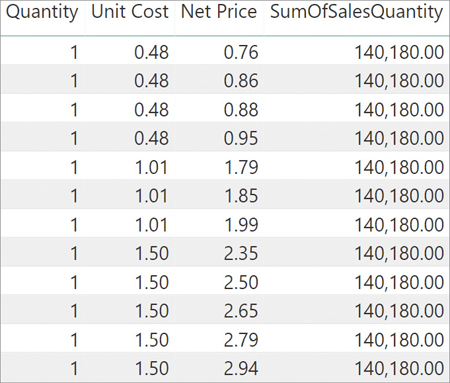This screenshot has height=383, width=450.
Task: Select Net Price cell 2.65
Action: (x=241, y=311)
